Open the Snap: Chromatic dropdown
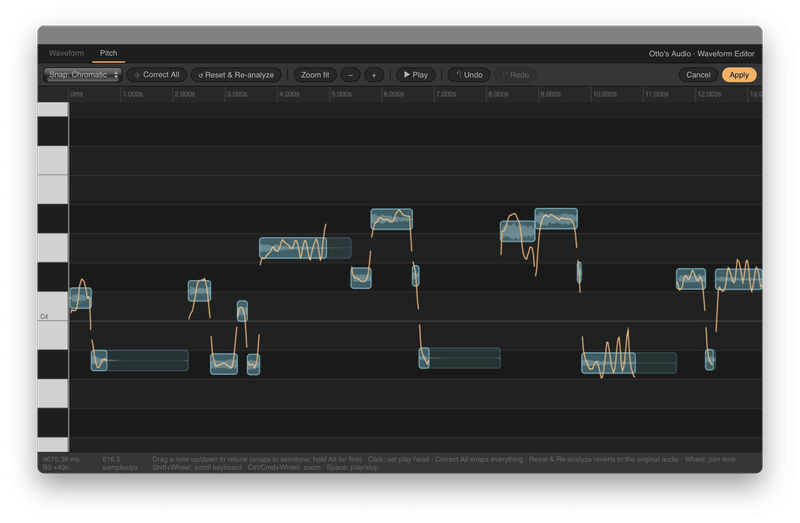The width and height of the screenshot is (800, 523). pos(83,74)
